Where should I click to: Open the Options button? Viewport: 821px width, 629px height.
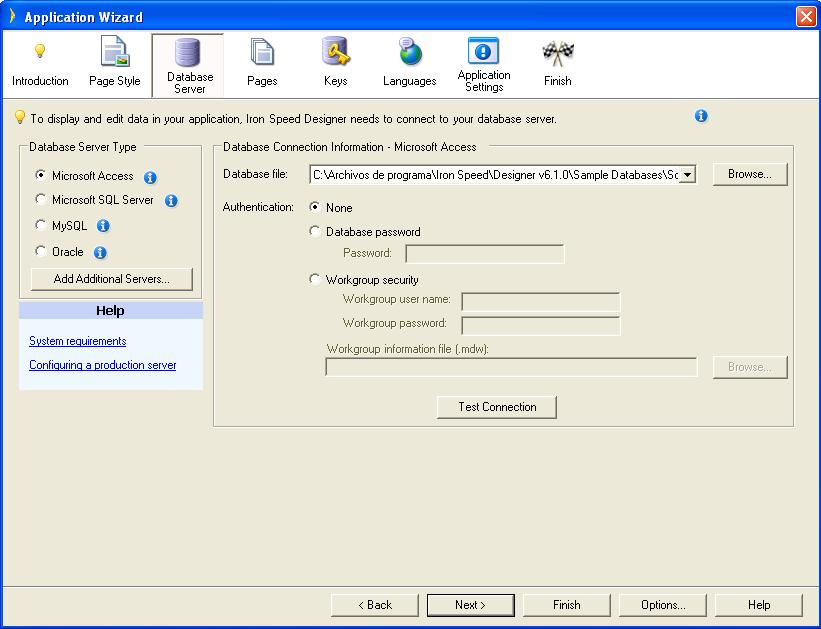(x=663, y=605)
